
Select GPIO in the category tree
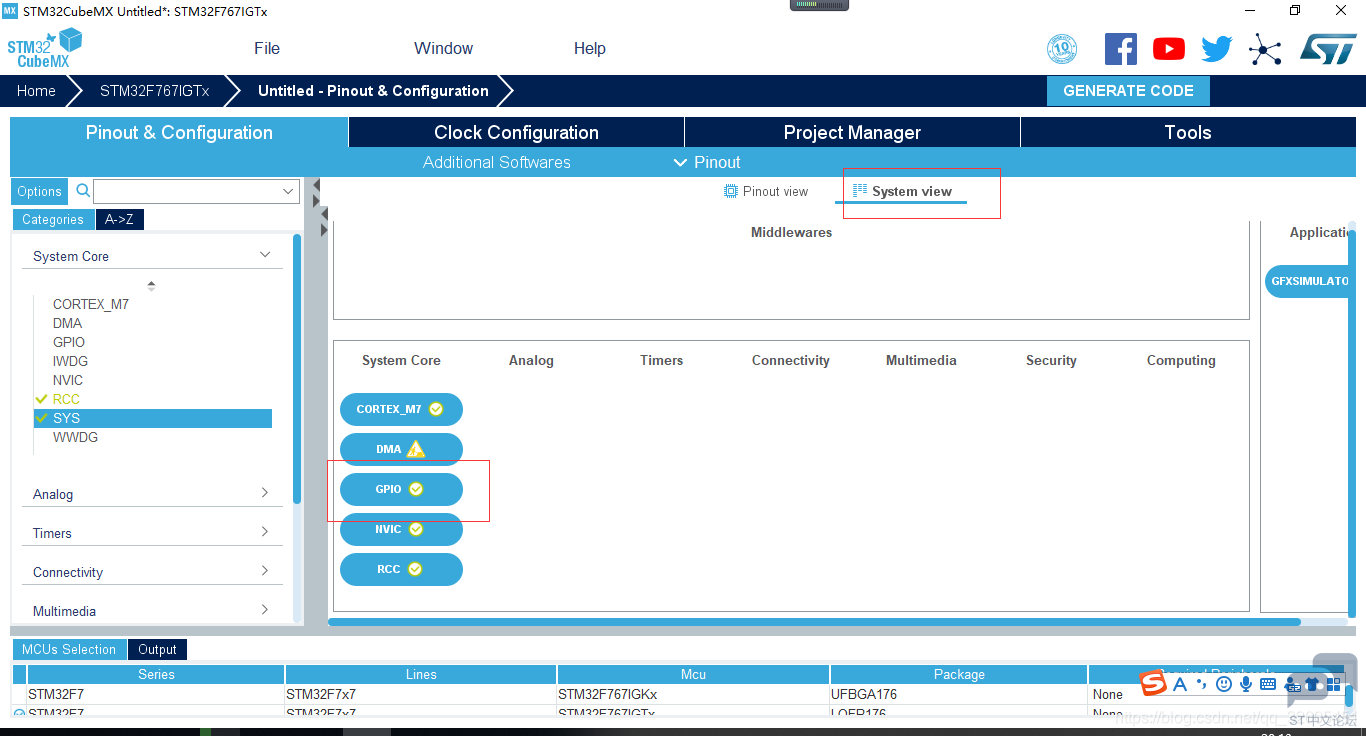69,342
